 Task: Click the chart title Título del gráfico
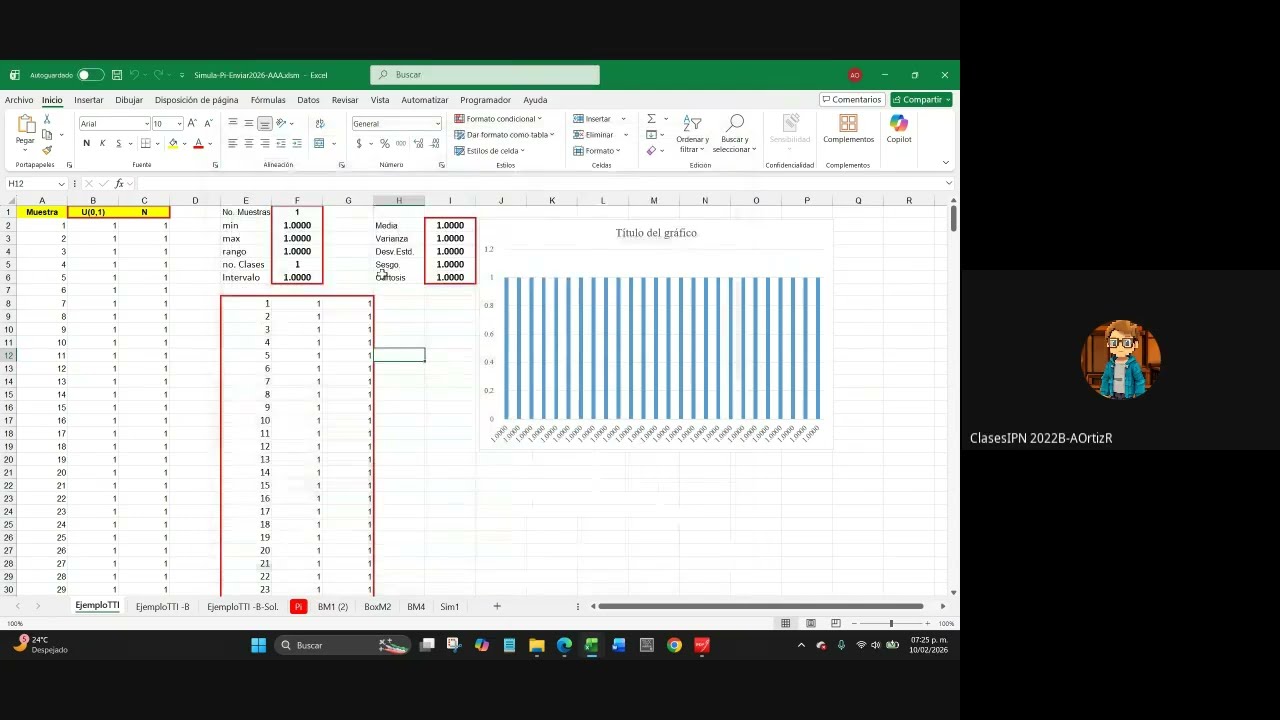point(656,233)
